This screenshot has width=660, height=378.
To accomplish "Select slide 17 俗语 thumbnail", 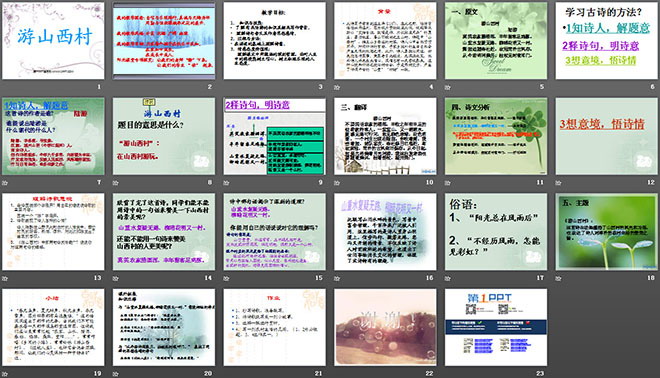I will [496, 232].
